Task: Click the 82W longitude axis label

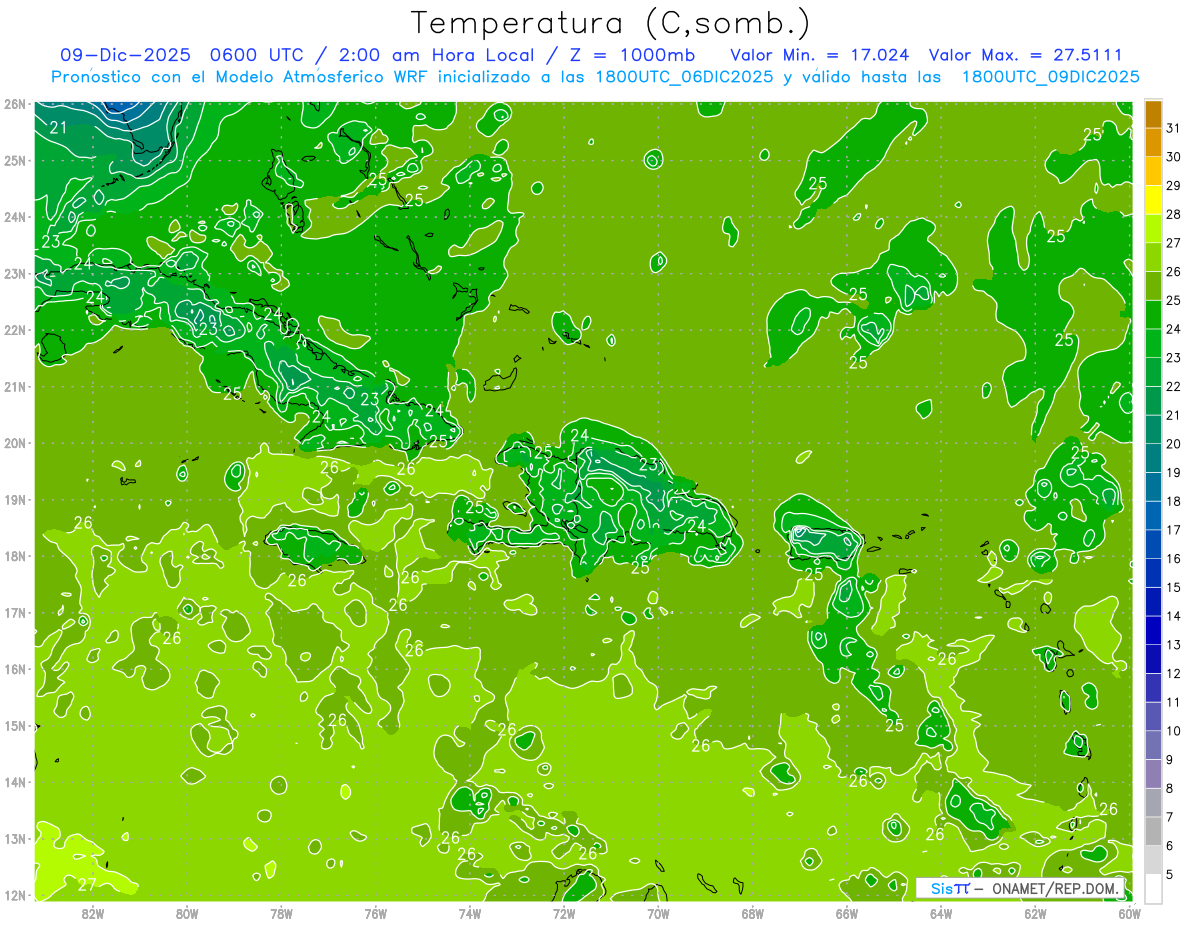Action: [x=93, y=913]
